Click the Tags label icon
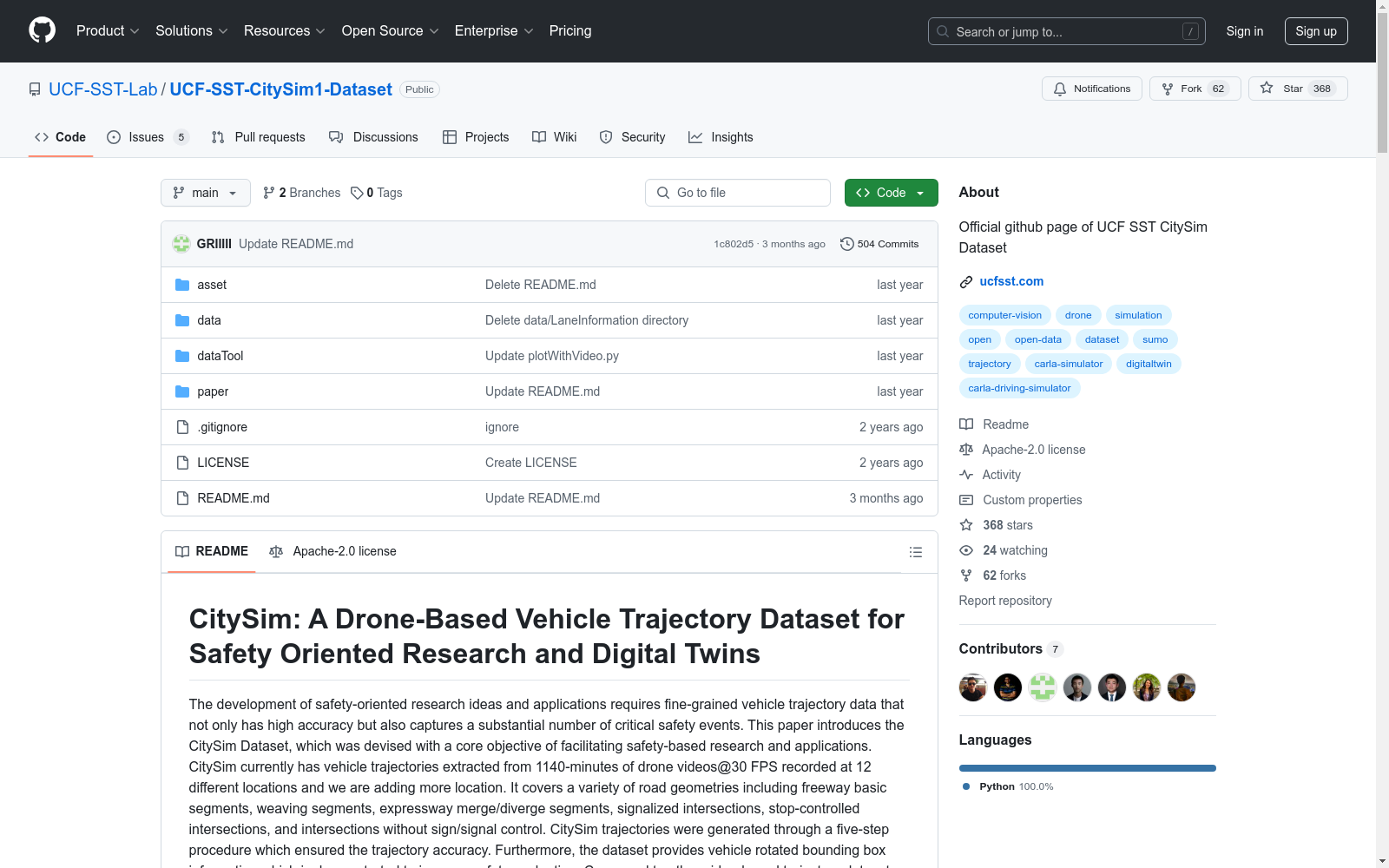Screen dimensions: 1389x868 coord(357,193)
